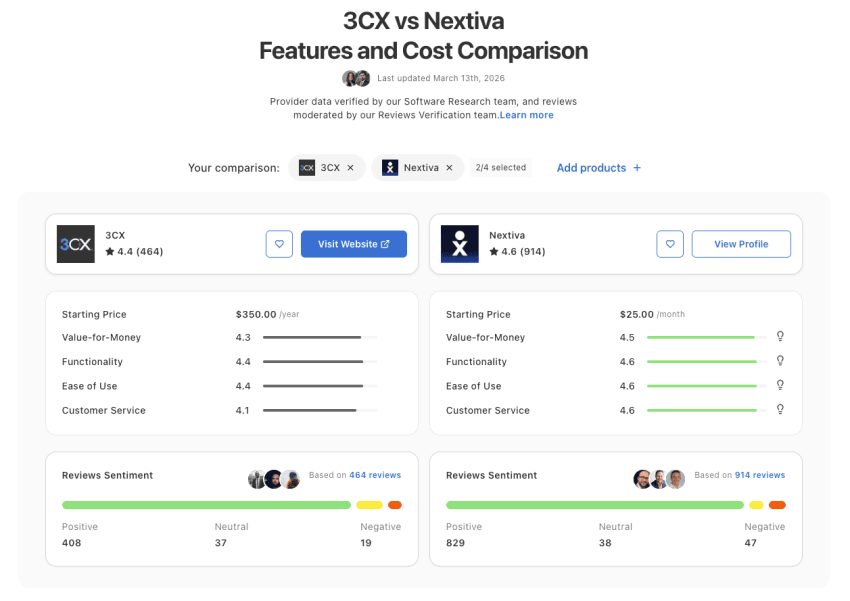This screenshot has width=850, height=601.
Task: Open Add products to extend the comparison
Action: [597, 167]
